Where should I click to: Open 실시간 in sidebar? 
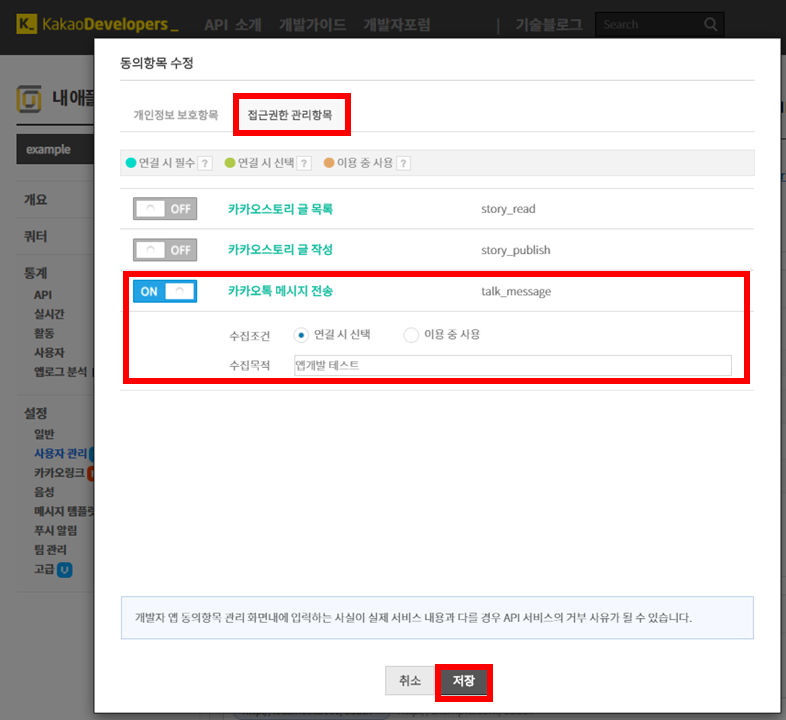(49, 314)
